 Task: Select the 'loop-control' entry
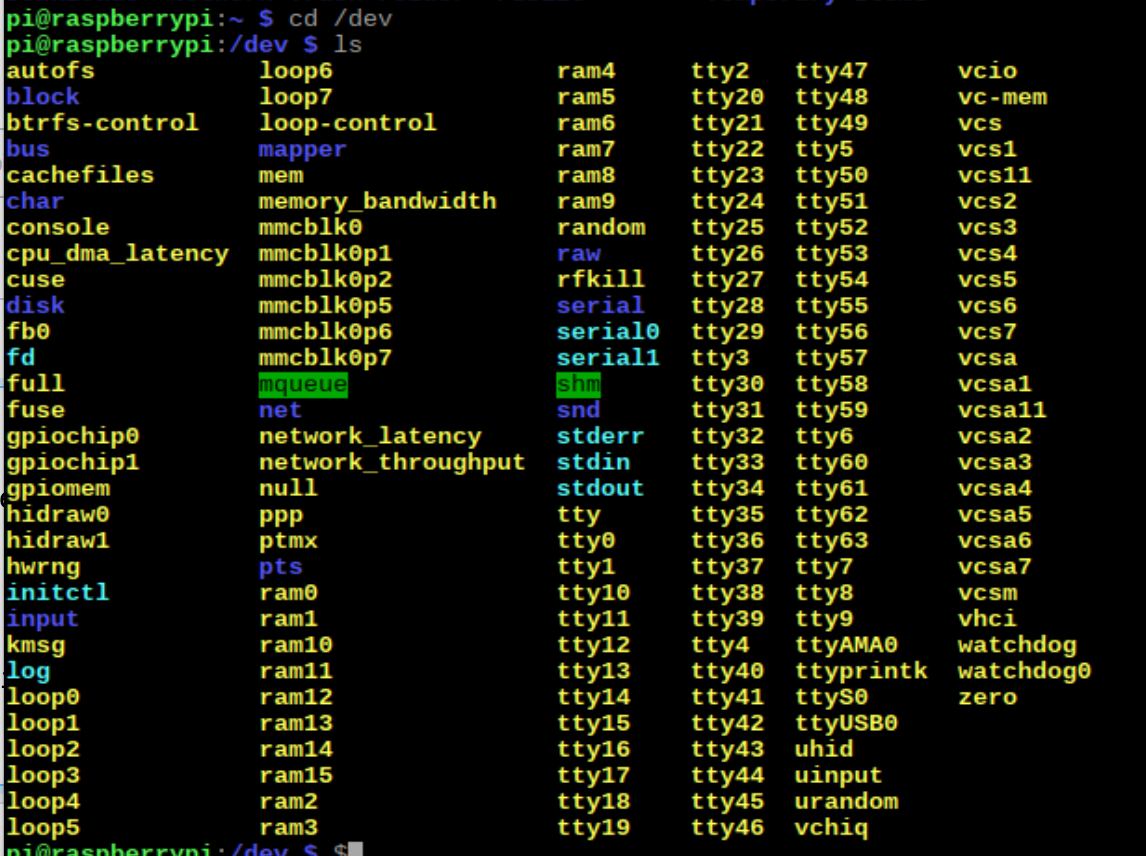coord(348,123)
